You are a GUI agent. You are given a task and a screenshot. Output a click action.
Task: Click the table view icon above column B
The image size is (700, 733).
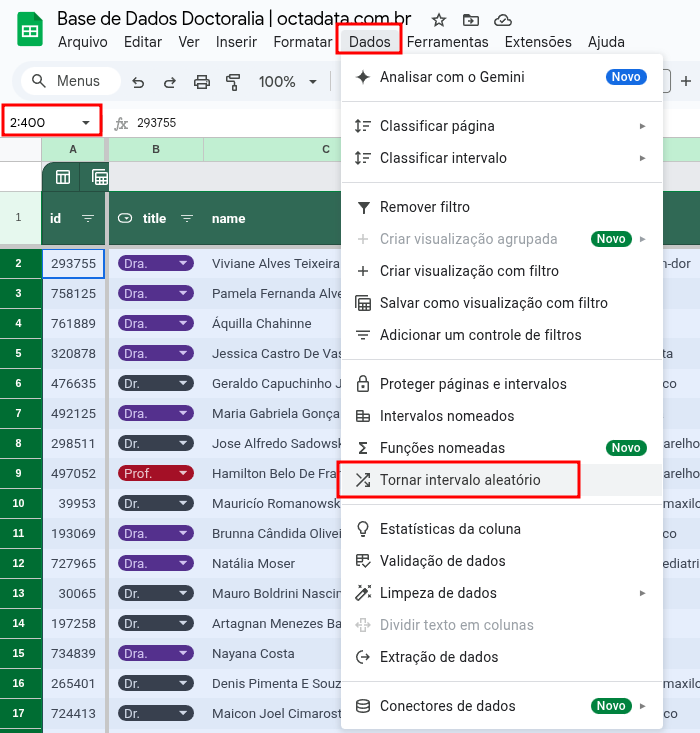pos(99,177)
